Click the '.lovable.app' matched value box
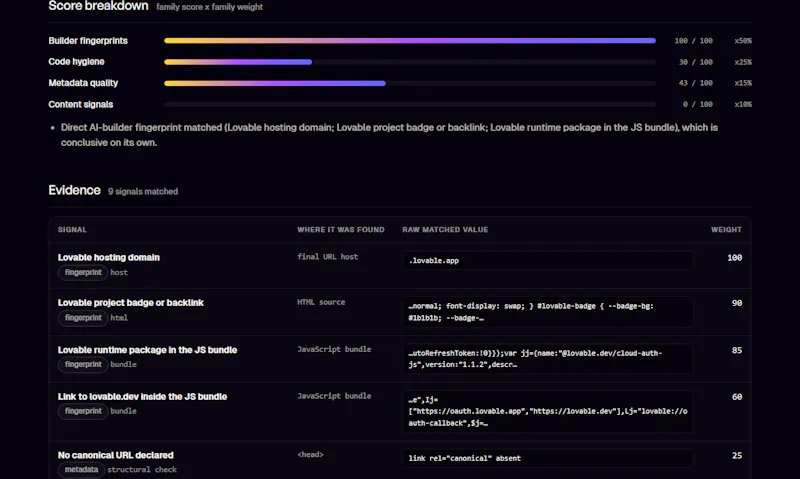Image resolution: width=800 pixels, height=479 pixels. pos(547,260)
